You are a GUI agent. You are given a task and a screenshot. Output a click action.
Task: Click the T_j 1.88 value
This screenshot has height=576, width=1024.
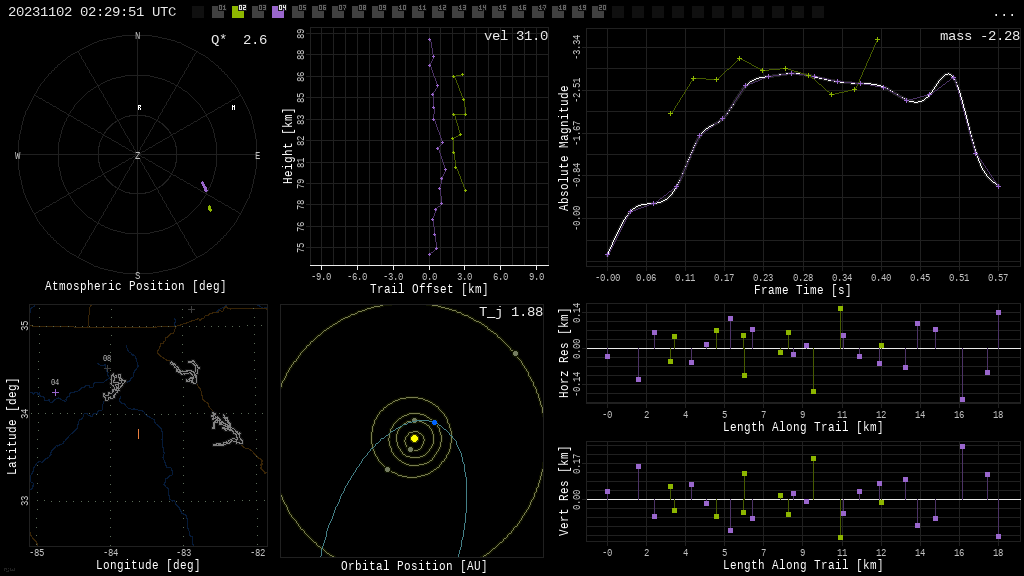click(511, 312)
